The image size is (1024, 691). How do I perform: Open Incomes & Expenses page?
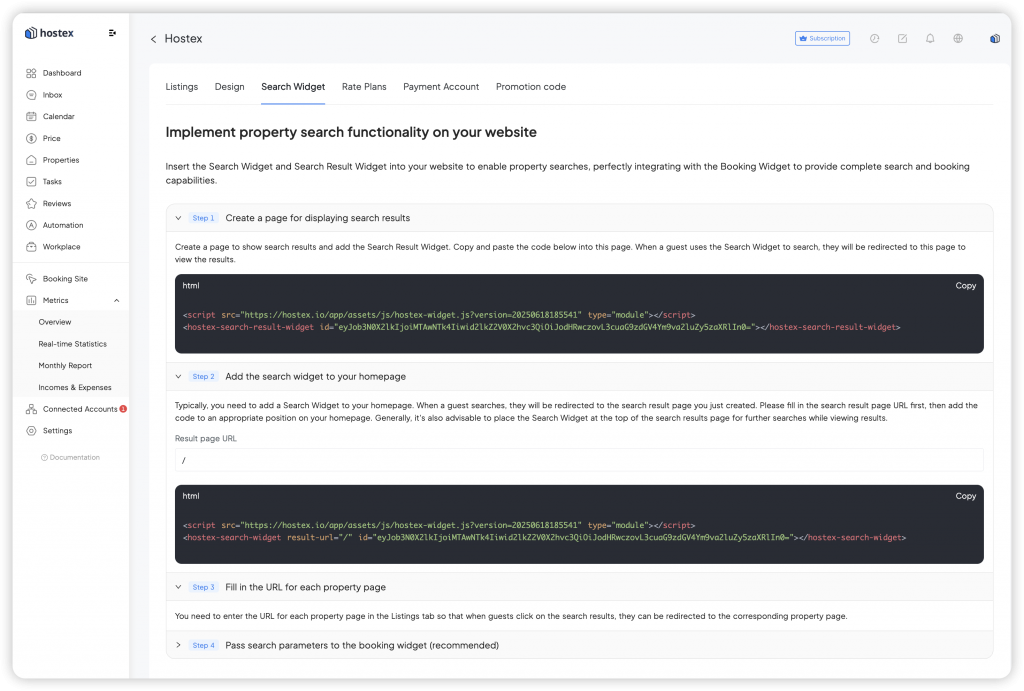click(x=75, y=387)
